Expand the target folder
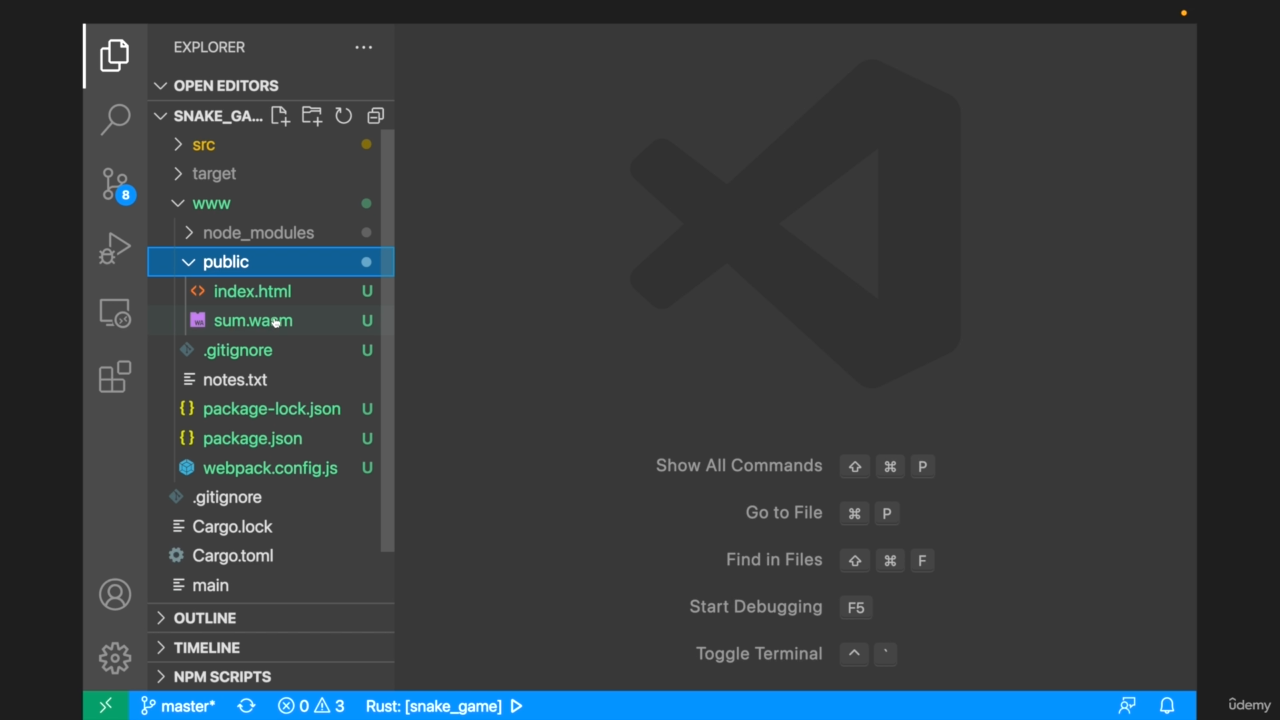This screenshot has height=720, width=1280. (213, 174)
